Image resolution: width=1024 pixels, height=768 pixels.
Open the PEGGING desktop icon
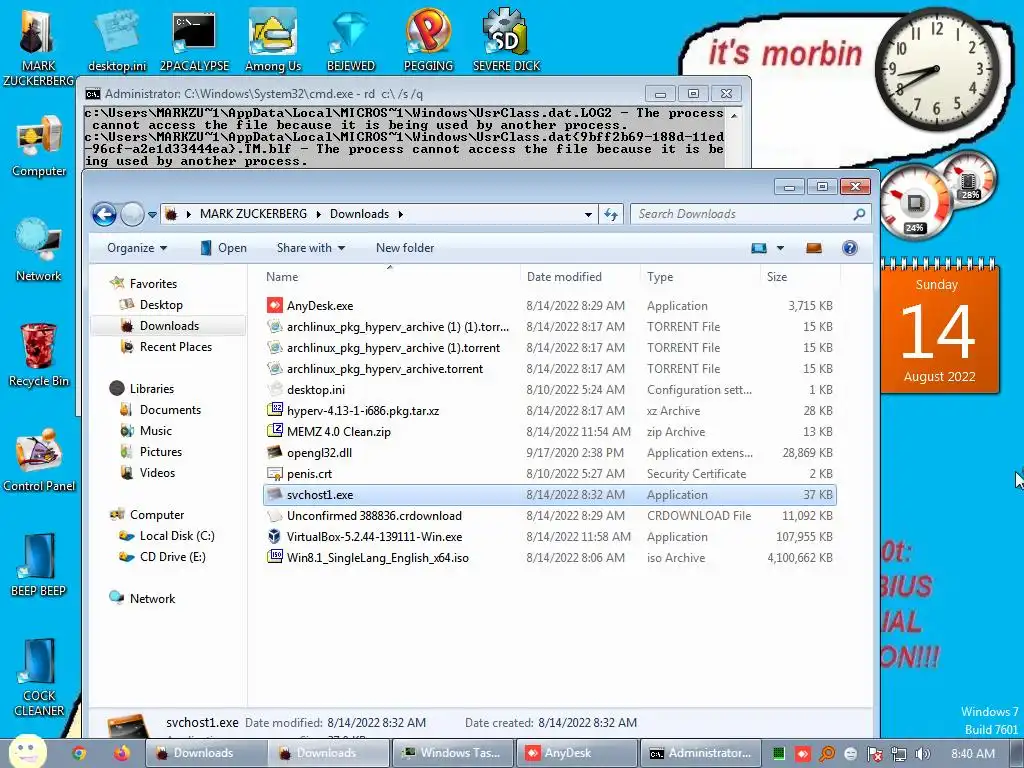(x=428, y=42)
